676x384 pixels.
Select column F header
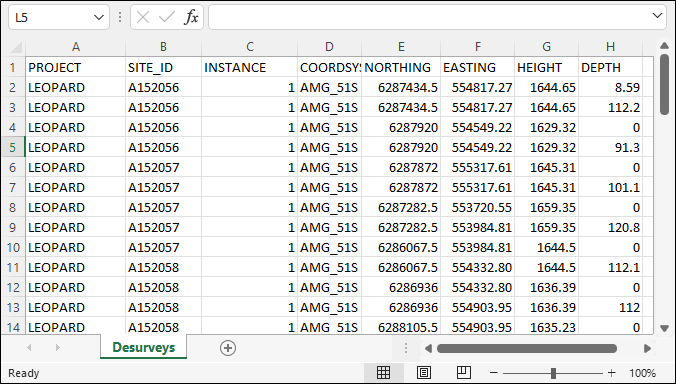(477, 47)
